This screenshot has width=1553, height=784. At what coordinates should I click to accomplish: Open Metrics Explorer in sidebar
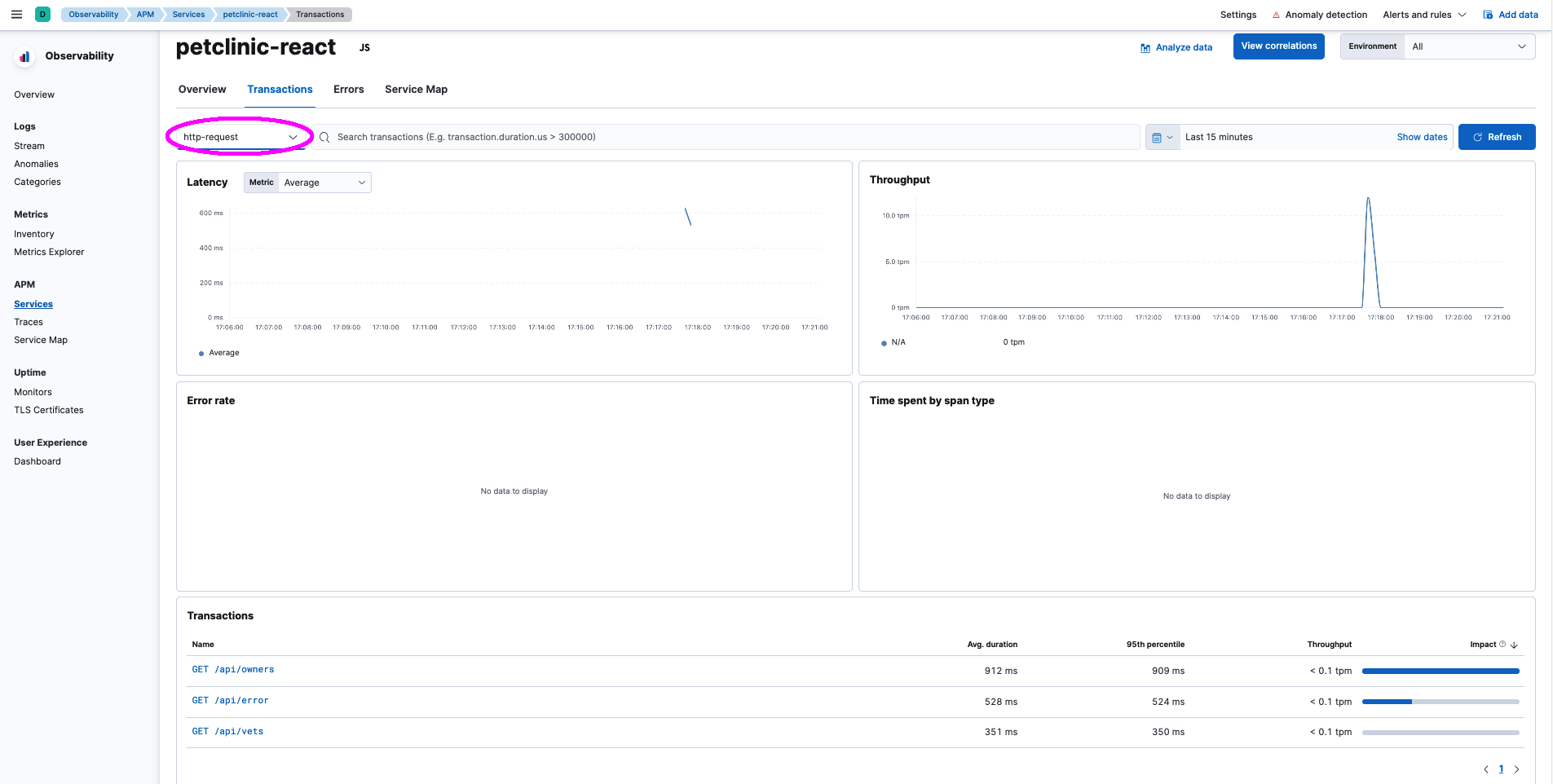[49, 252]
